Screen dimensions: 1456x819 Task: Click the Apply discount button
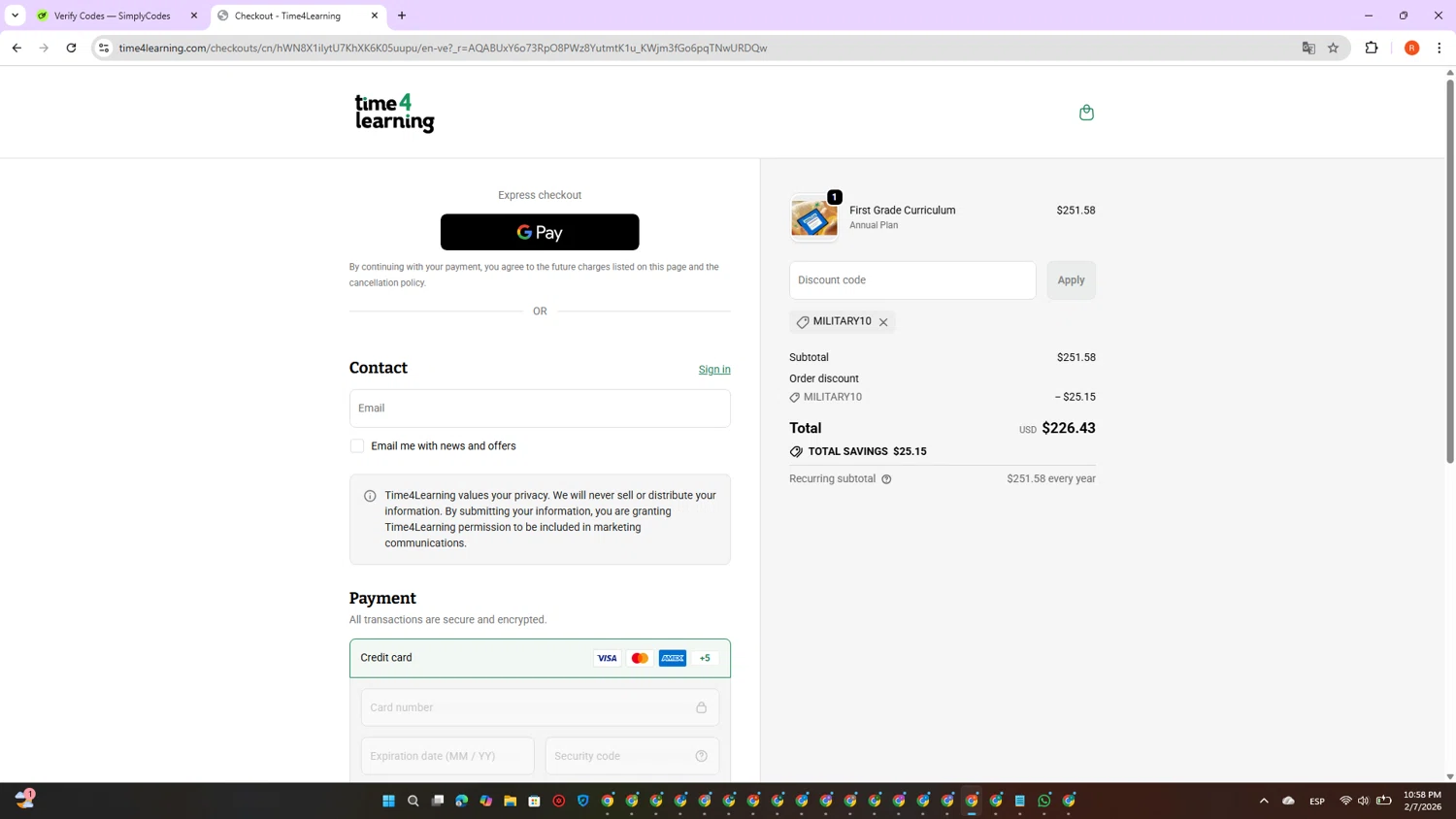click(1071, 280)
